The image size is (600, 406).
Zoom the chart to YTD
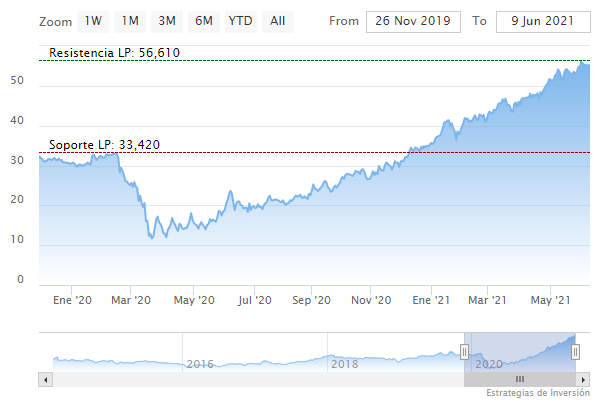240,21
